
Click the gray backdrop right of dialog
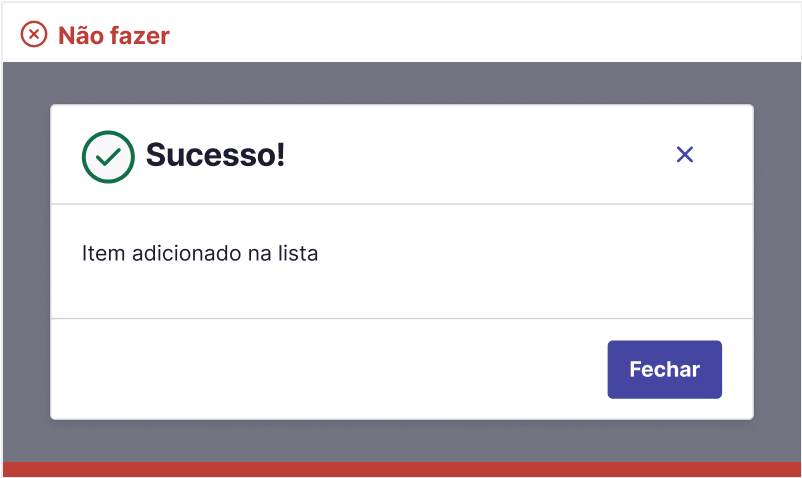(x=777, y=262)
